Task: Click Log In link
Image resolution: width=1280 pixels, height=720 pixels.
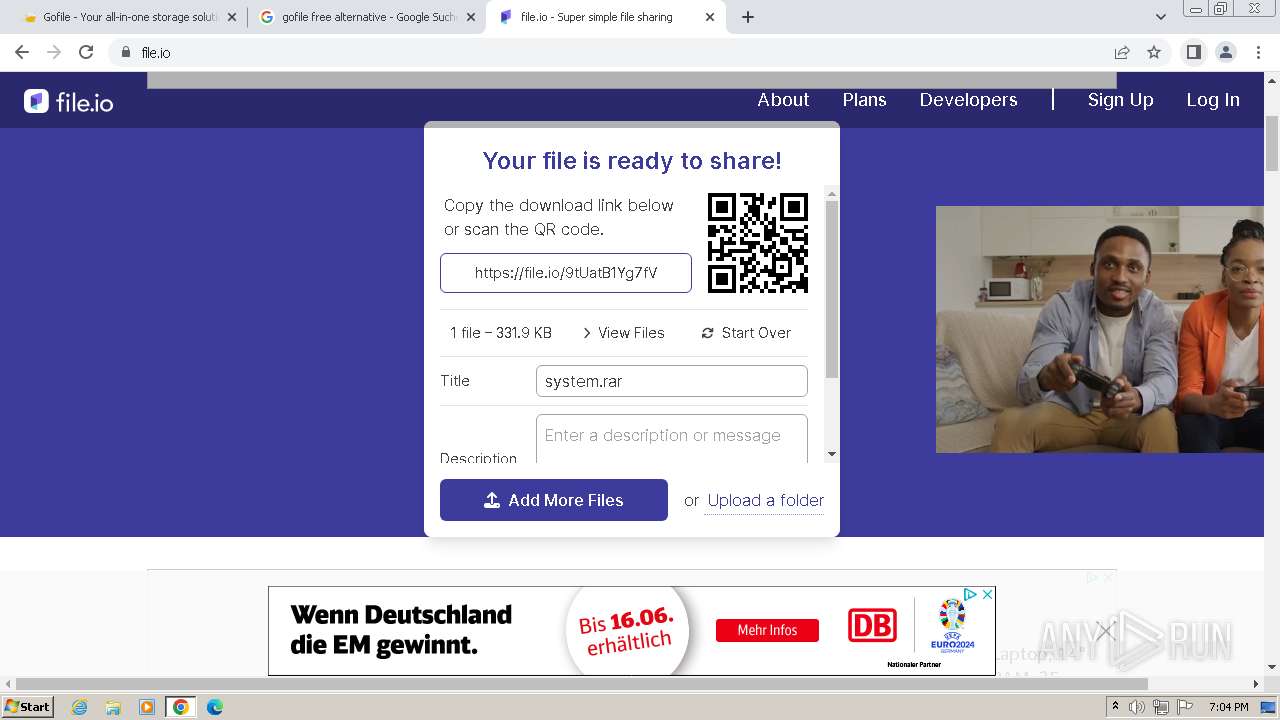Action: click(x=1213, y=100)
